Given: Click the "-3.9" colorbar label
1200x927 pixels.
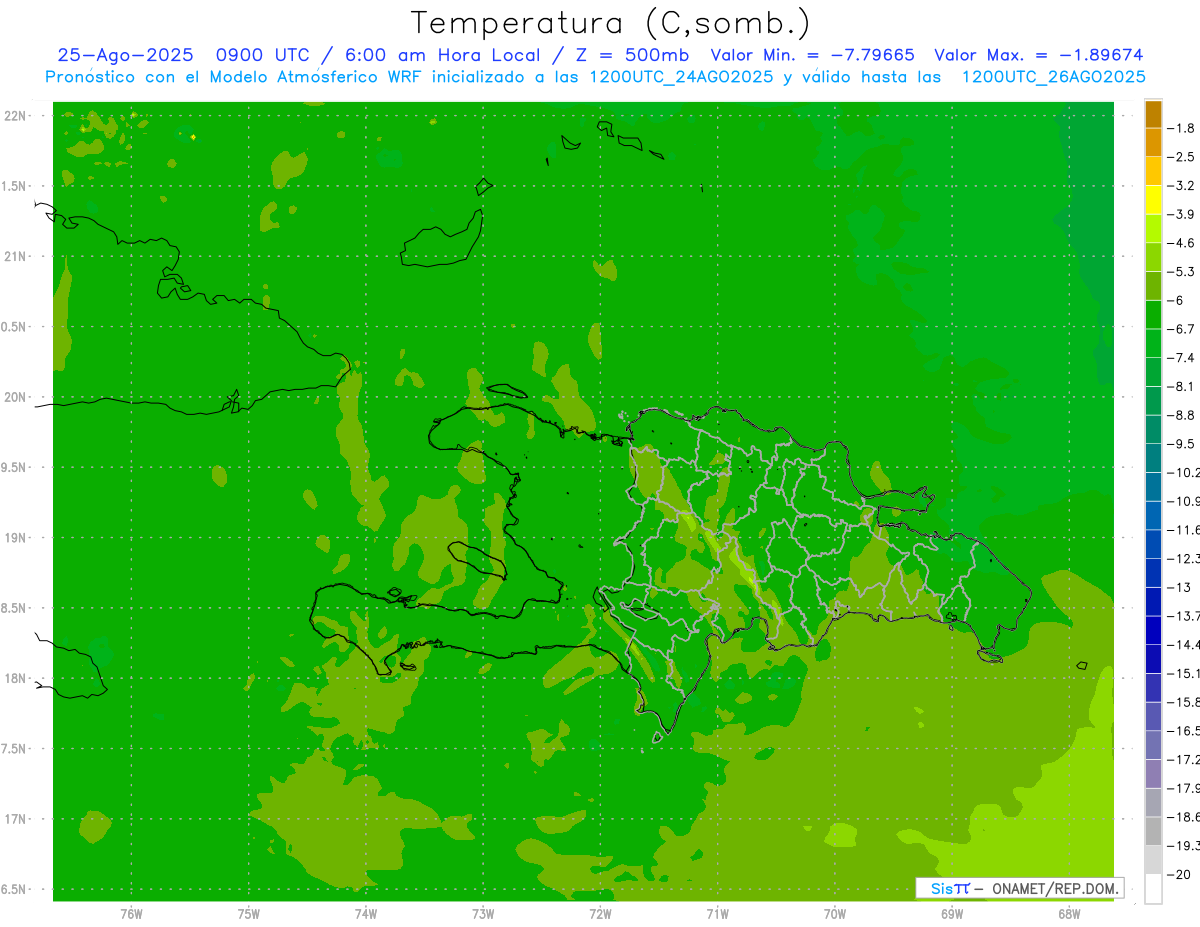Looking at the screenshot, I should coord(1182,214).
